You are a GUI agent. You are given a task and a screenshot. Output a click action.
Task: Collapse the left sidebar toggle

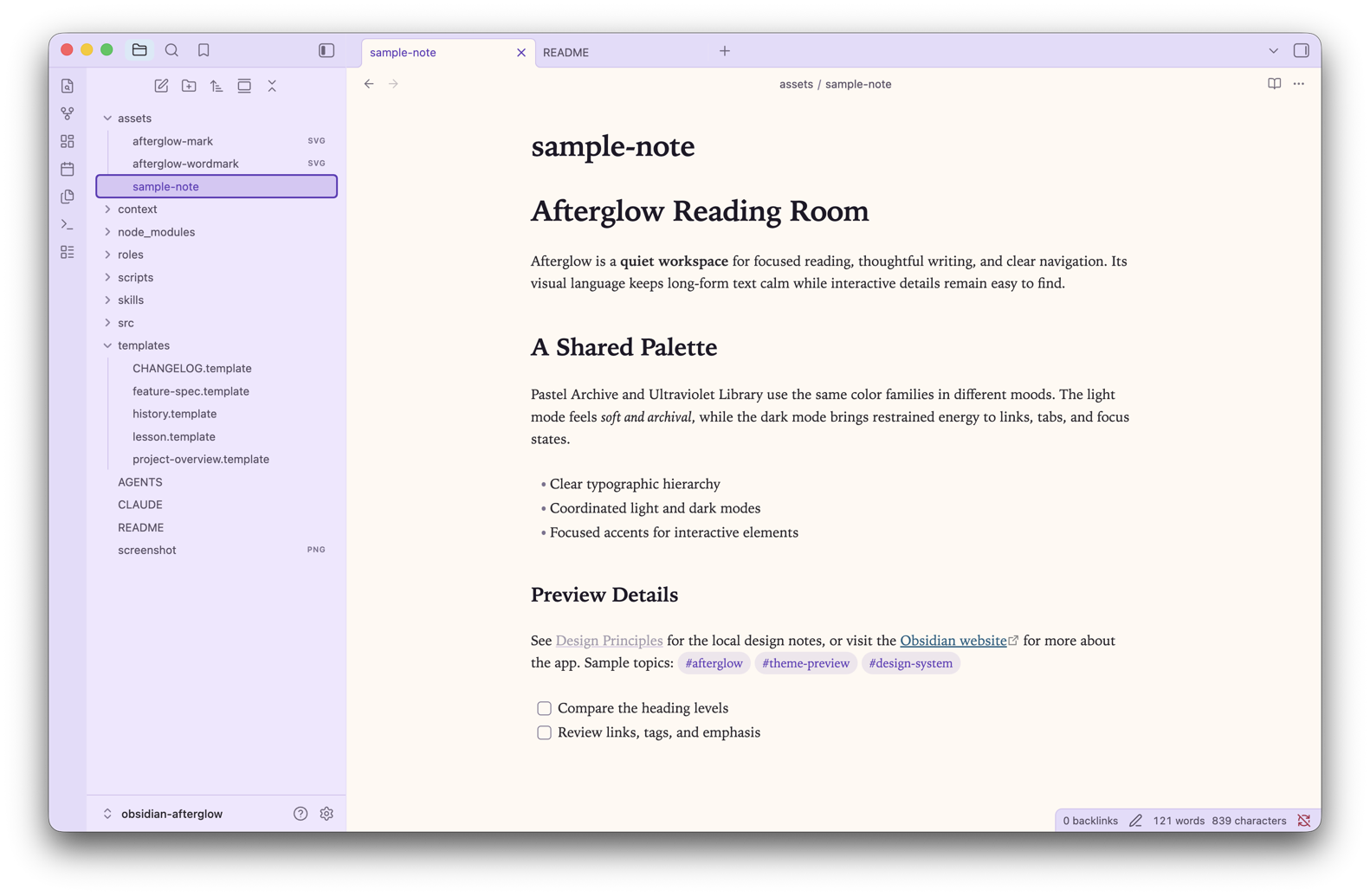(x=326, y=50)
